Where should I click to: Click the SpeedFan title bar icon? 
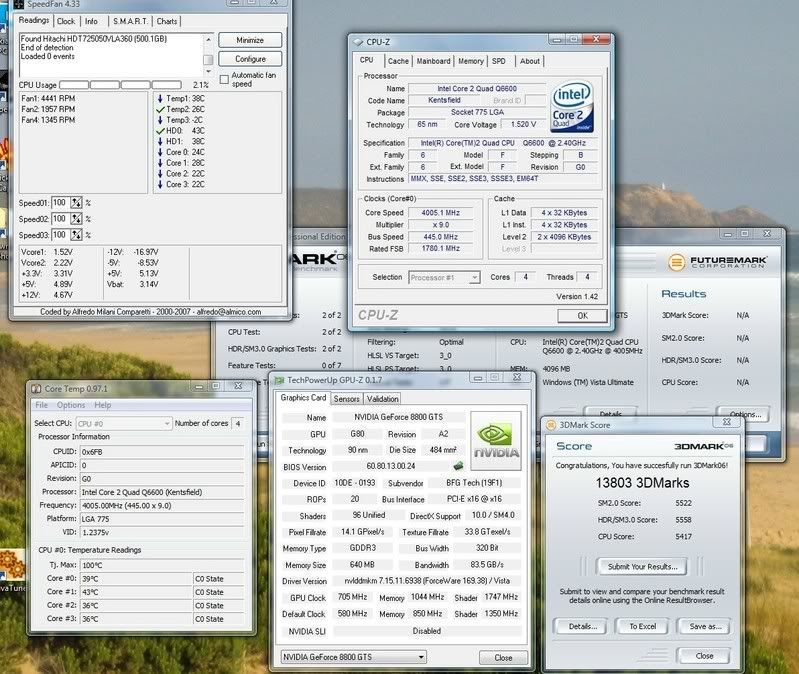(x=19, y=4)
